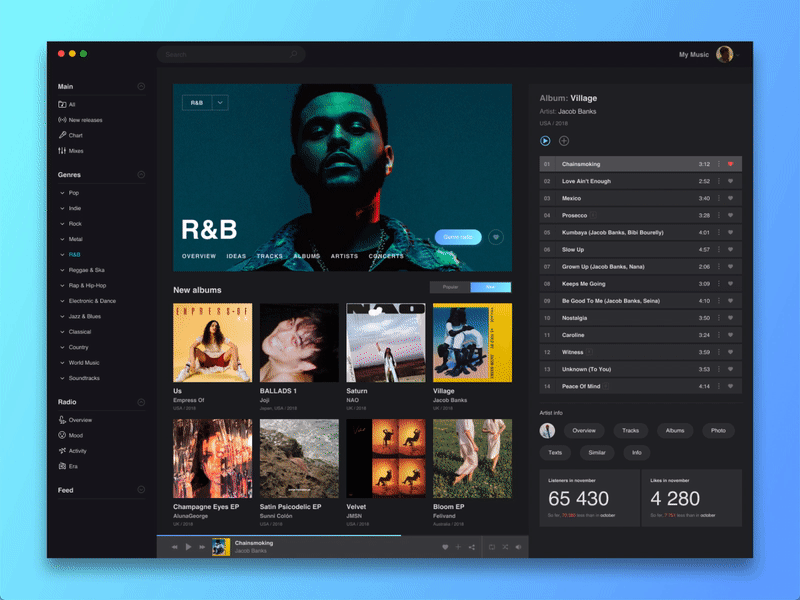
Task: Toggle the heart button on the R&B banner
Action: tap(494, 236)
